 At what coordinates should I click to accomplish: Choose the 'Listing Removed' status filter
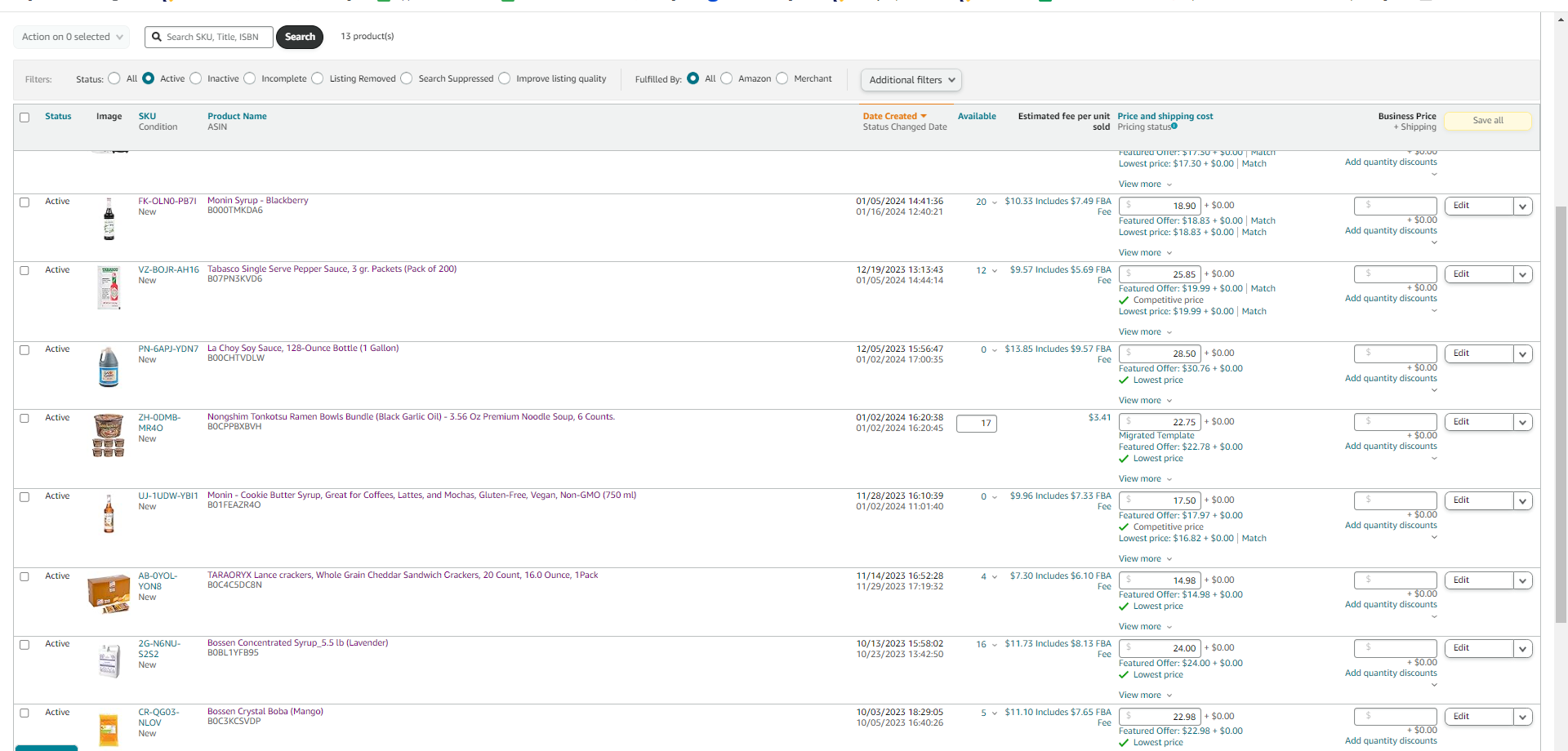click(318, 78)
